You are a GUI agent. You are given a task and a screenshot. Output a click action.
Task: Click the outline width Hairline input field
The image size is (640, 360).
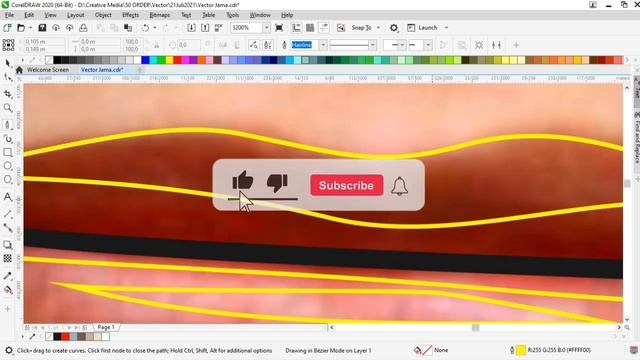coord(304,45)
